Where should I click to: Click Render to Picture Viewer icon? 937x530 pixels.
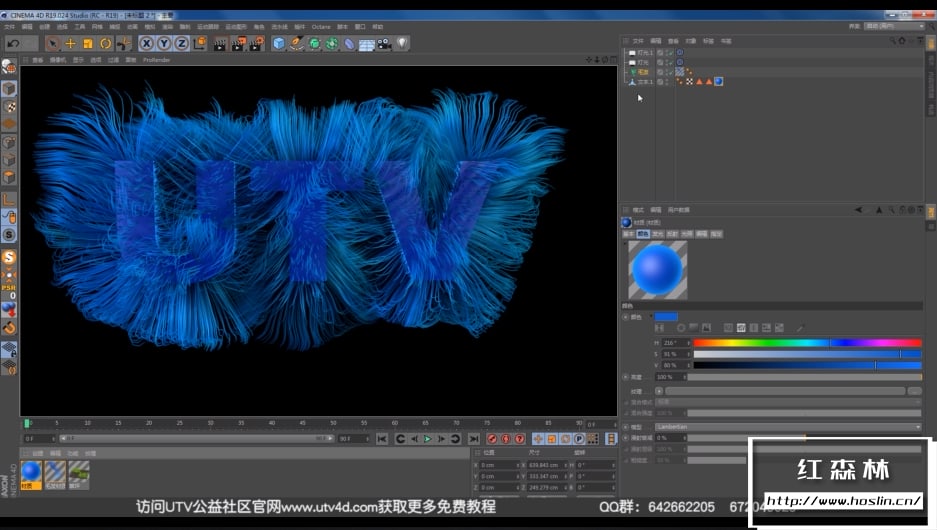pos(238,44)
